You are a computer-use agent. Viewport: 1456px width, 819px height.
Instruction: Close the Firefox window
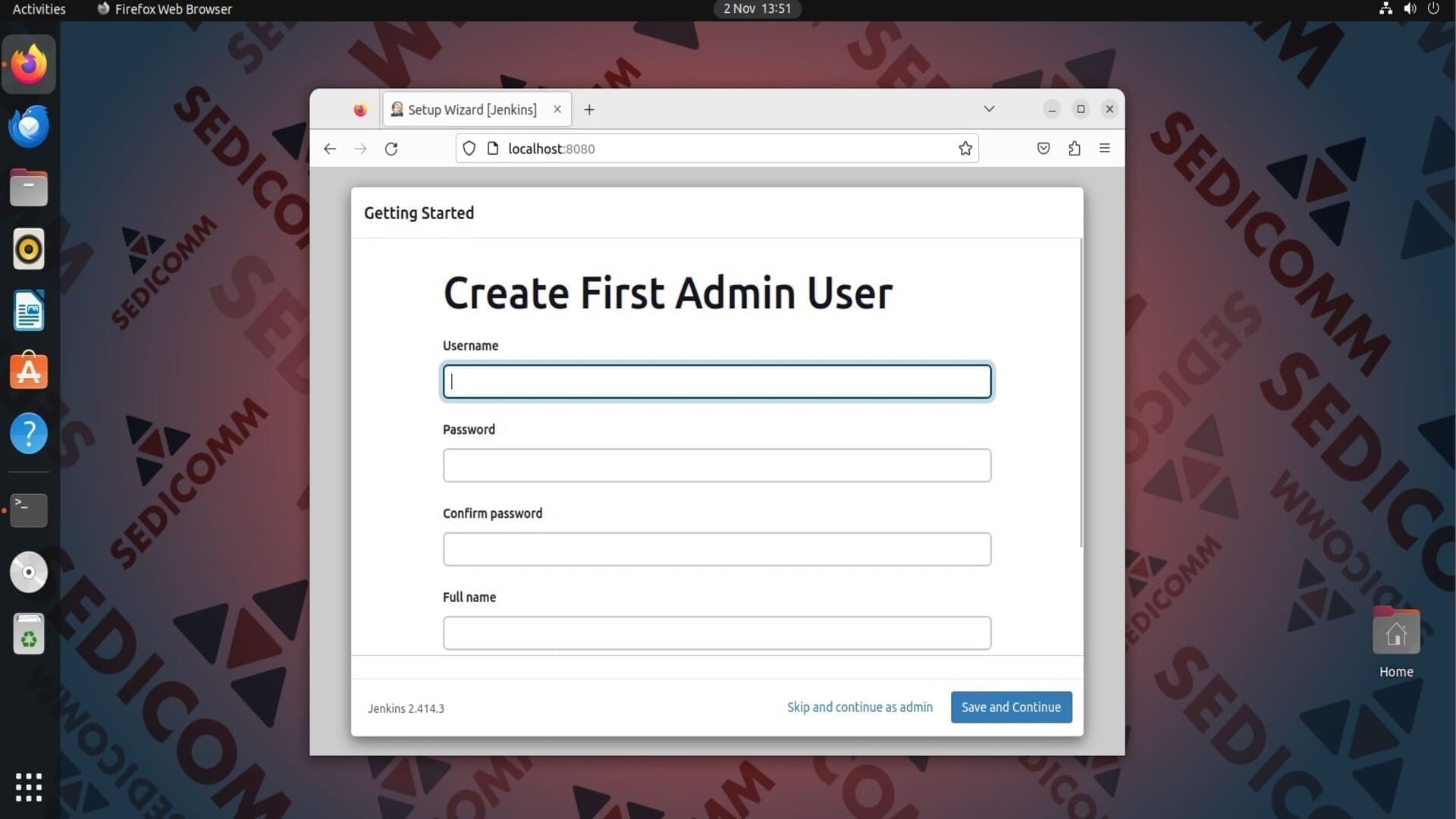[x=1109, y=109]
